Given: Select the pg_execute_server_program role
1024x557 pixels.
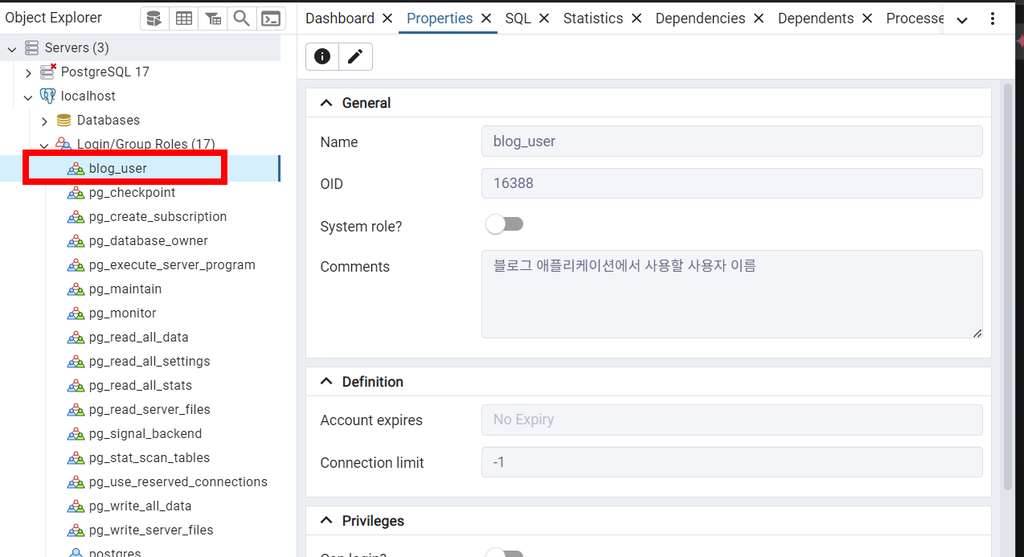Looking at the screenshot, I should point(172,265).
